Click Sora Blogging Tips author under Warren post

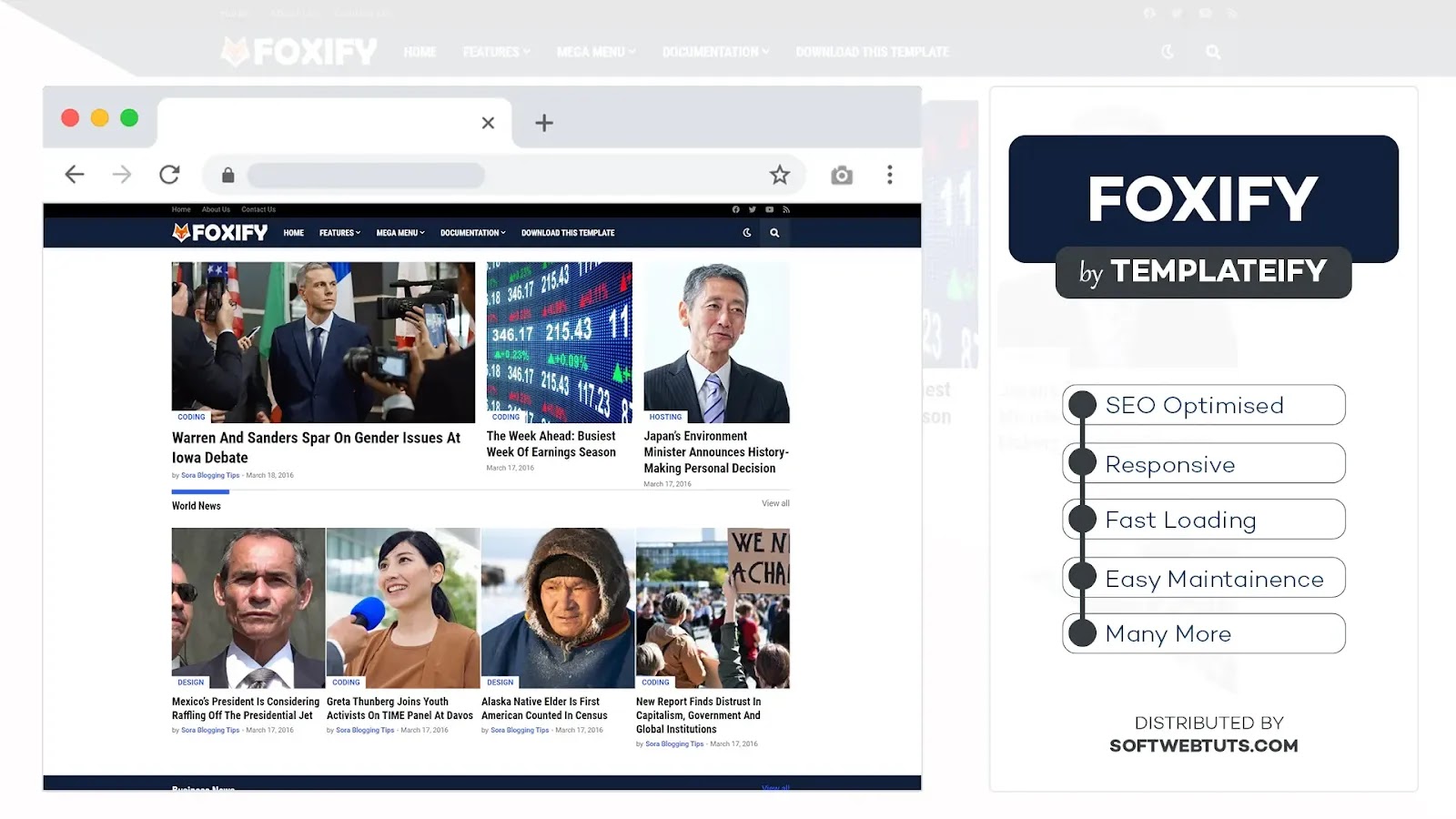pos(210,475)
